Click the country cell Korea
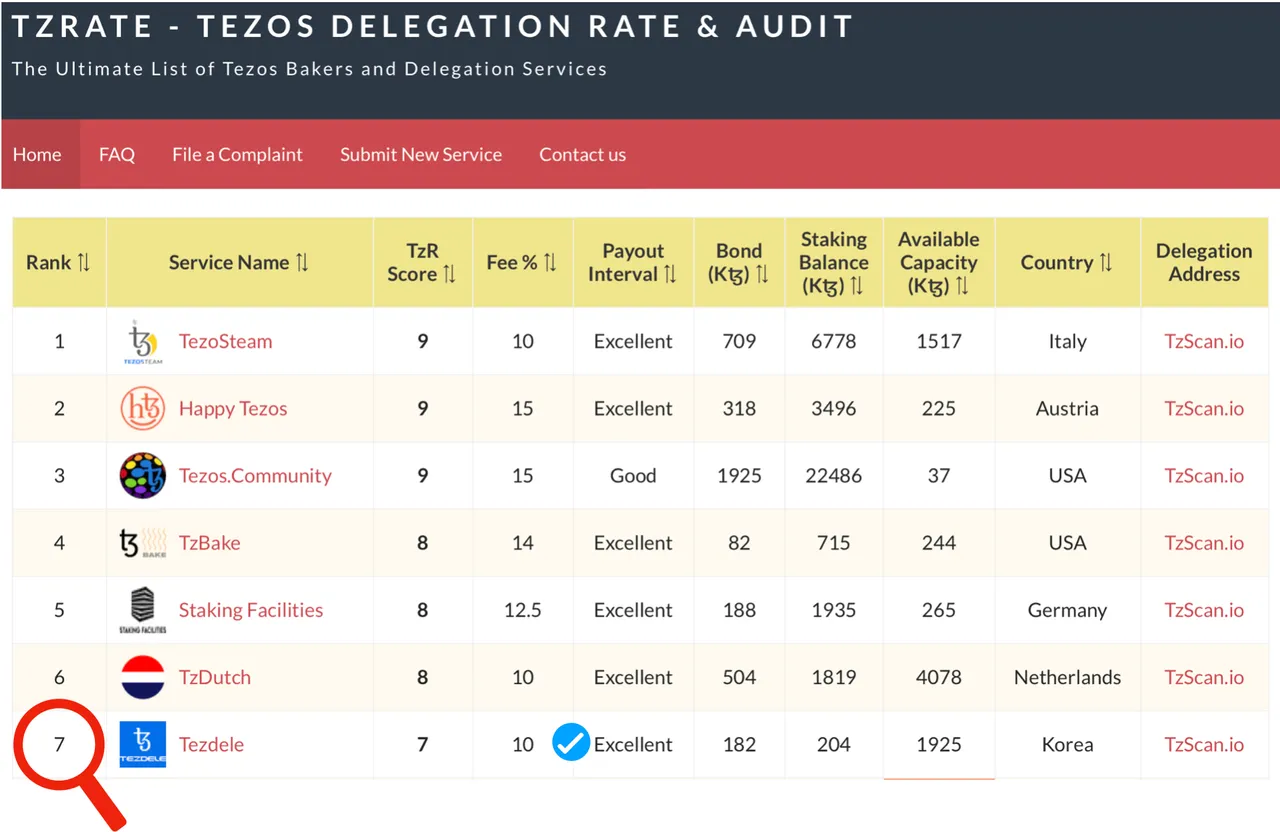Image resolution: width=1280 pixels, height=832 pixels. (1067, 744)
